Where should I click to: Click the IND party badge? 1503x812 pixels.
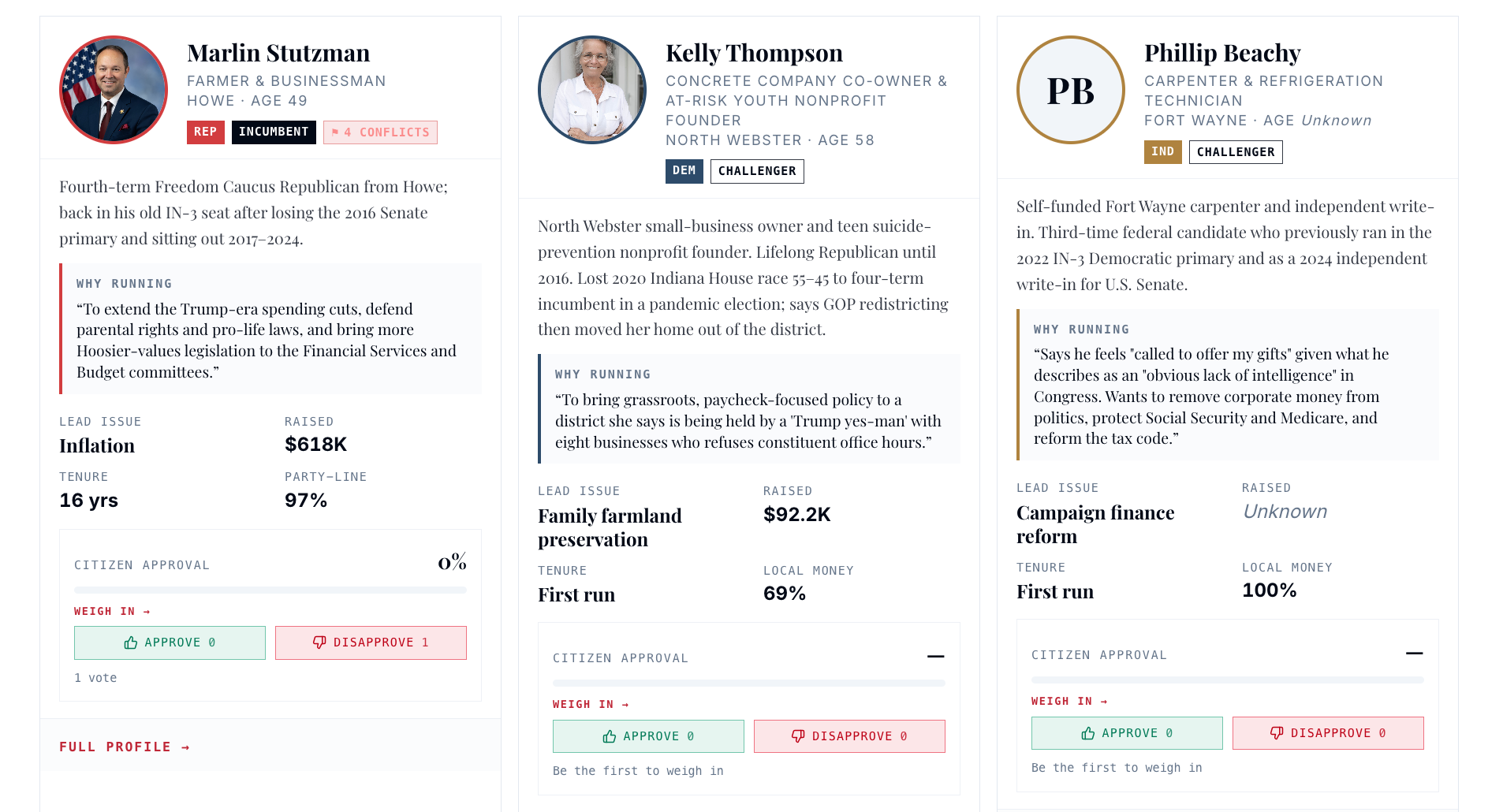point(1163,152)
